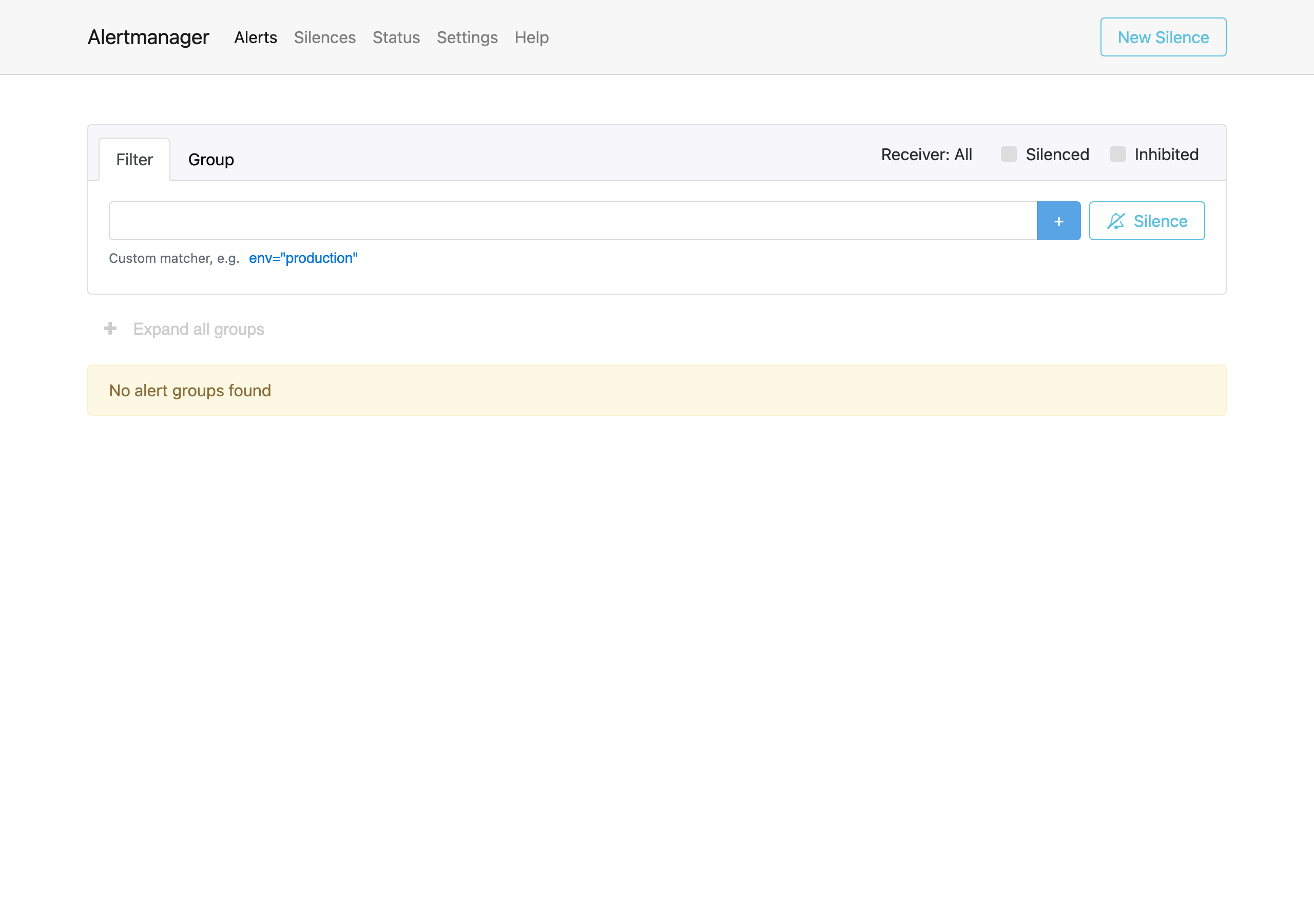
Task: Click the No alert groups found message
Action: point(656,390)
